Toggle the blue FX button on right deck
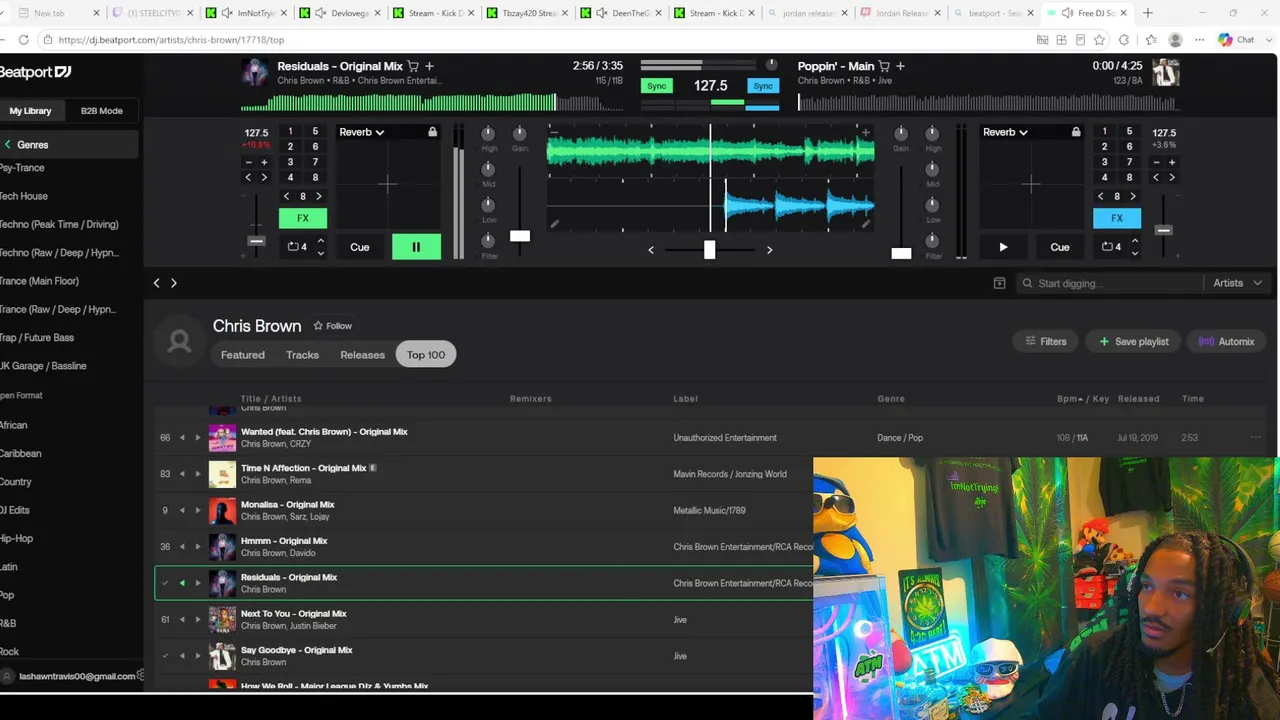The image size is (1280, 720). [x=1117, y=218]
